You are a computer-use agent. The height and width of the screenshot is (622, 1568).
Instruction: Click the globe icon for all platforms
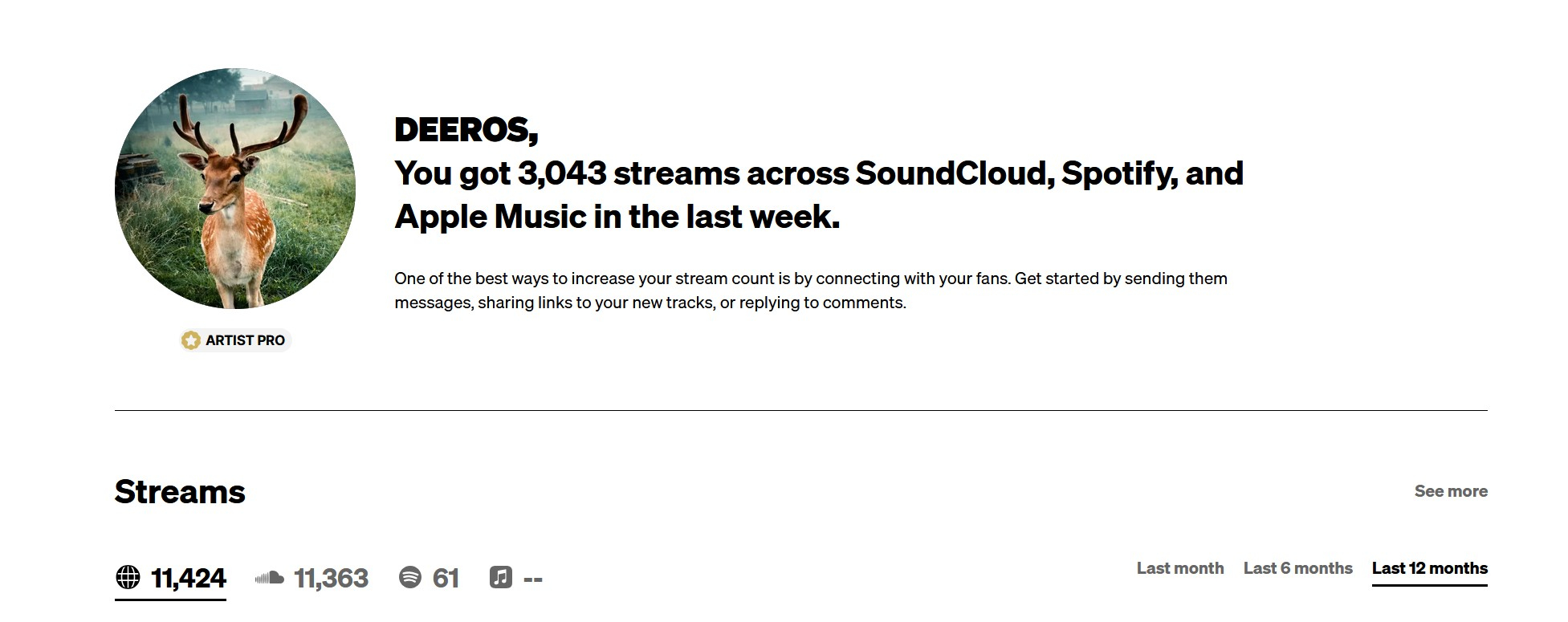click(128, 577)
